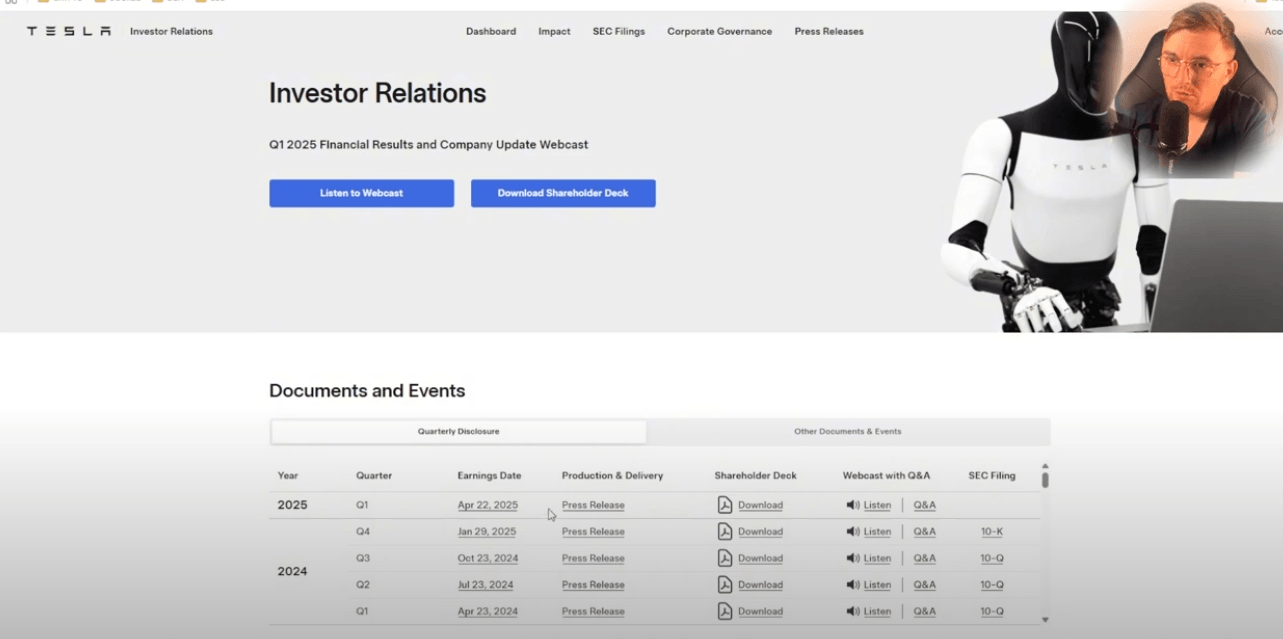Open the Q&A link for Q2 2024

point(925,585)
